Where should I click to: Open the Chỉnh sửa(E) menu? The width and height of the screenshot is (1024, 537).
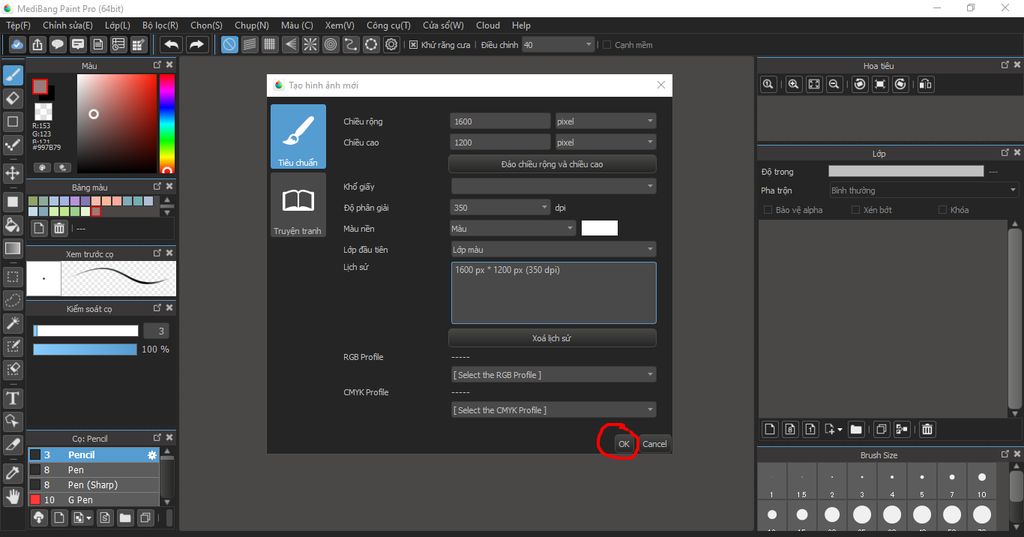[x=68, y=25]
